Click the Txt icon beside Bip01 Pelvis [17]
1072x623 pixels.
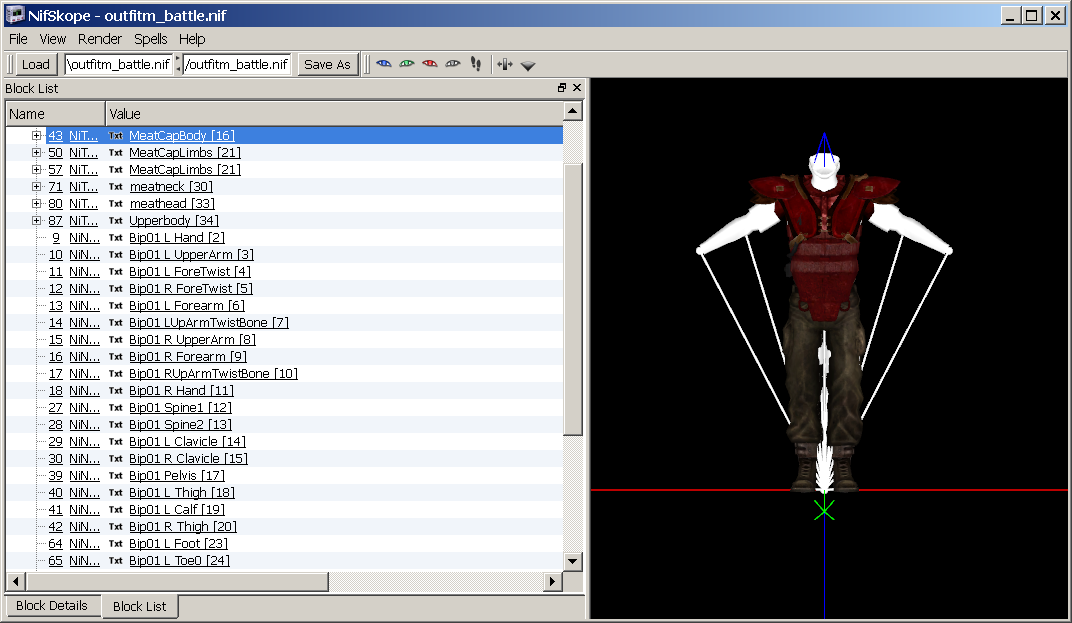pos(116,476)
